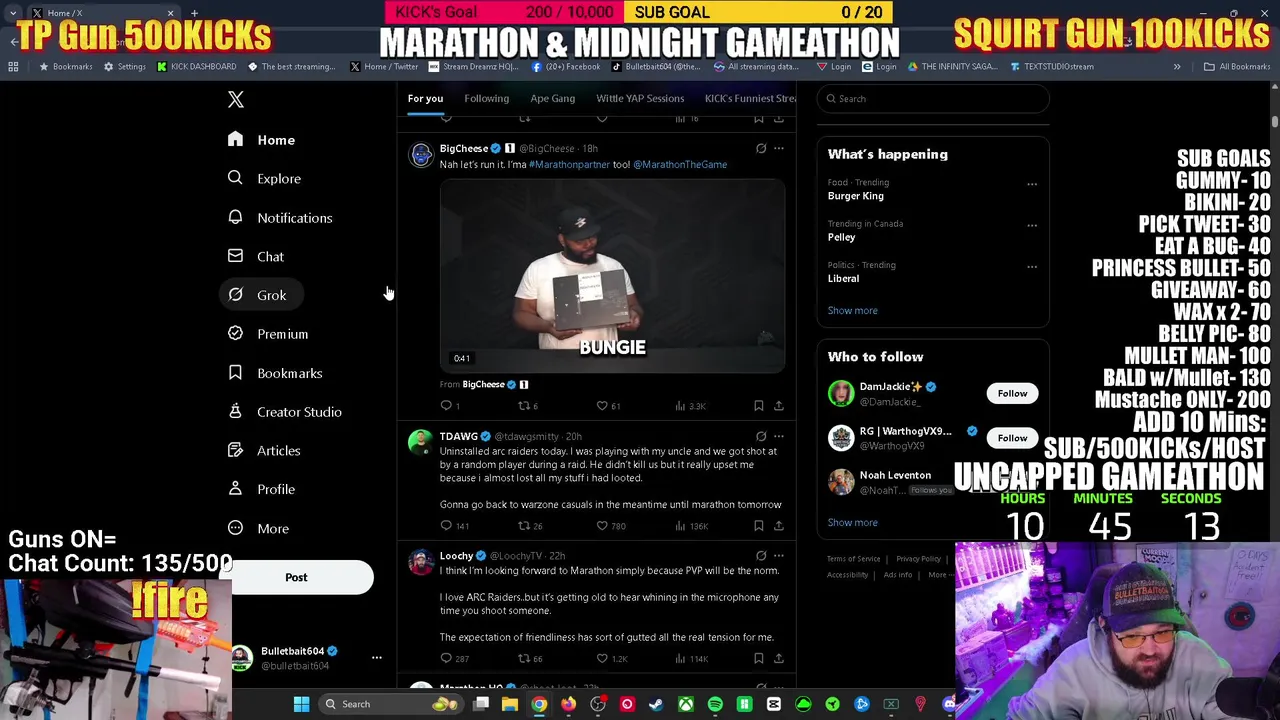Screen dimensions: 1280x720
Task: Show more under What's happening
Action: pyautogui.click(x=853, y=310)
